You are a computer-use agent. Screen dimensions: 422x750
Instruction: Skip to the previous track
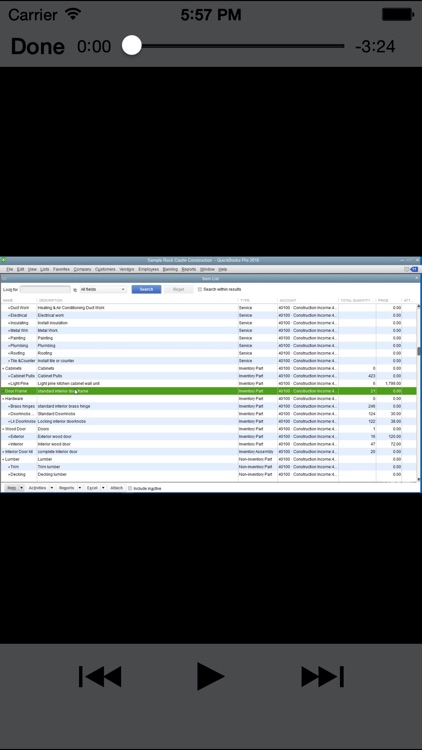pos(100,676)
